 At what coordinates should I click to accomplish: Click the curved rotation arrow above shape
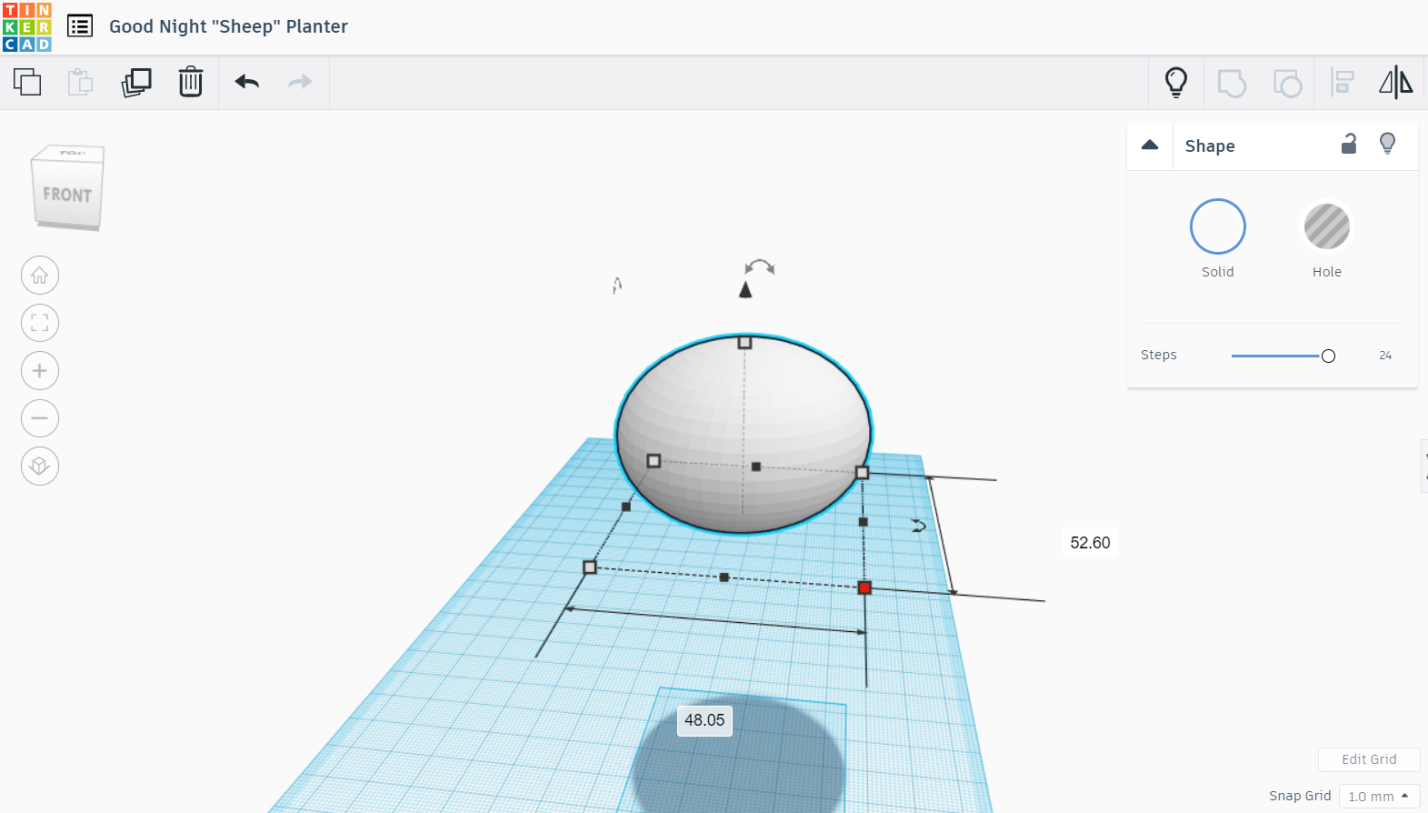tap(760, 267)
